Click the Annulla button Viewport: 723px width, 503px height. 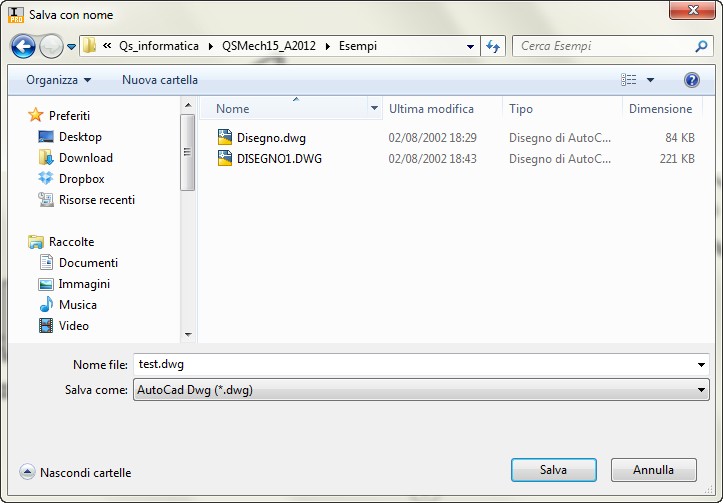click(x=653, y=470)
